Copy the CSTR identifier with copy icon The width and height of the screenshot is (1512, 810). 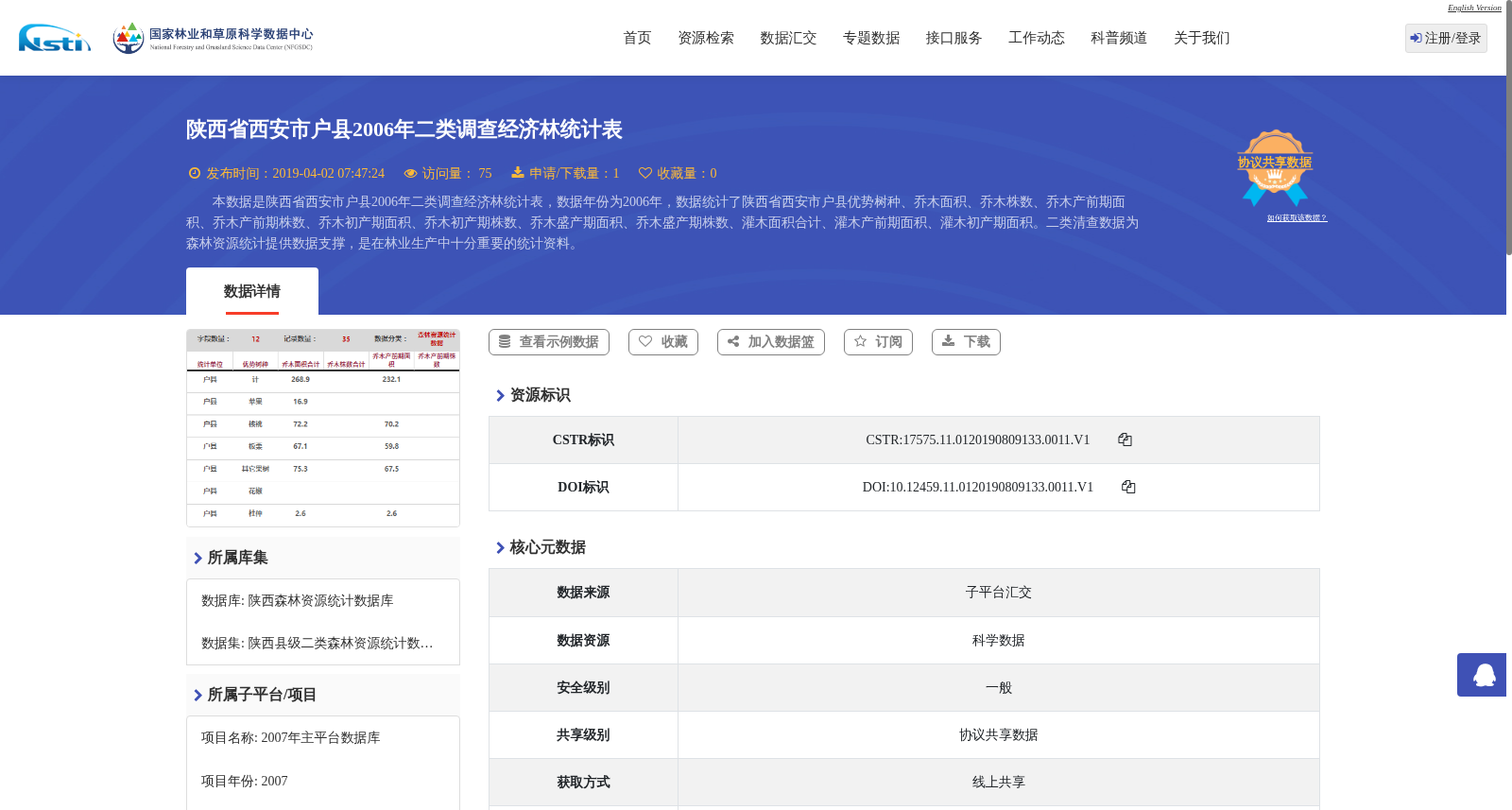[x=1125, y=439]
